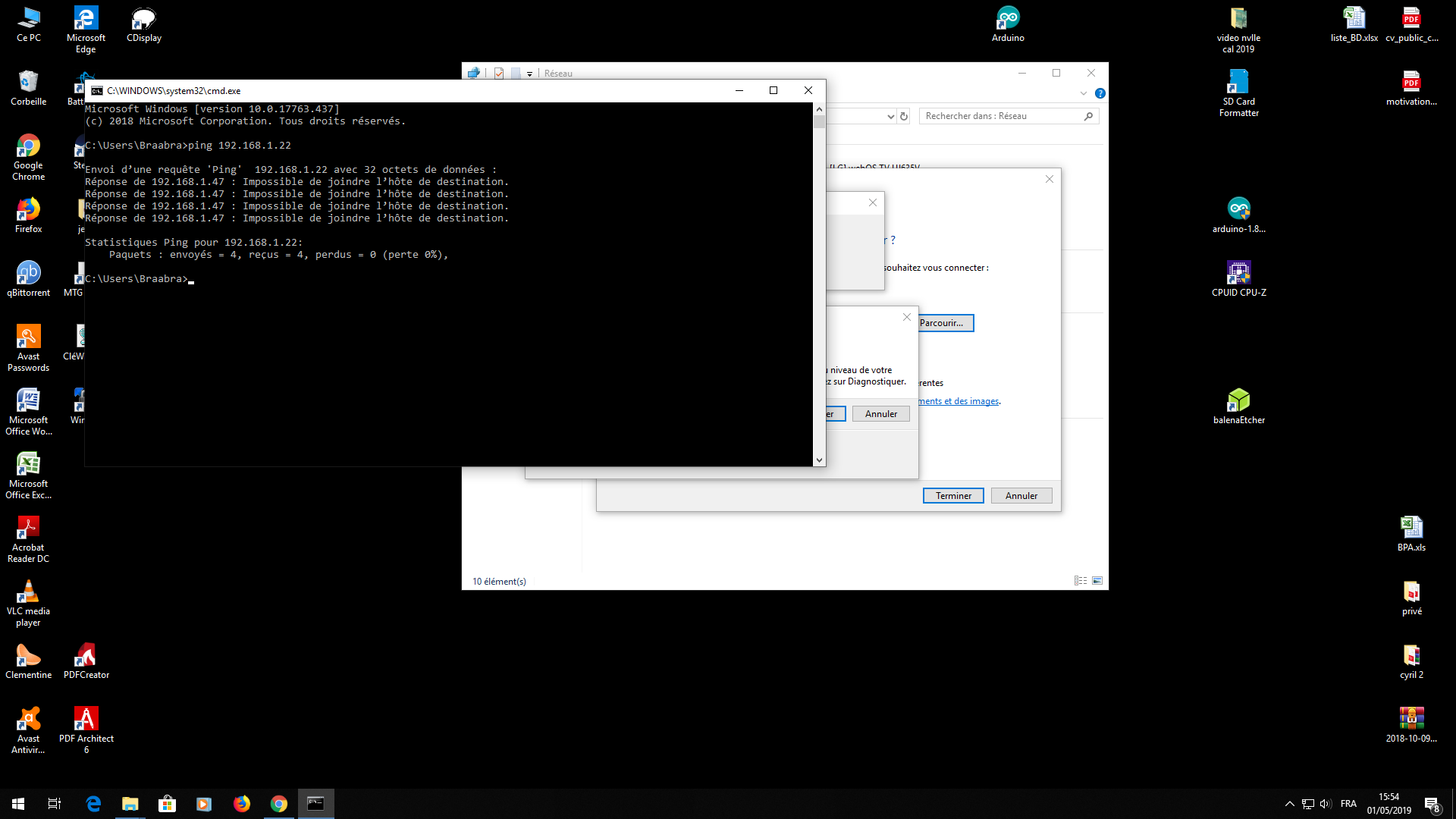
Task: Open SD Card Formatter desktop icon
Action: [1238, 94]
